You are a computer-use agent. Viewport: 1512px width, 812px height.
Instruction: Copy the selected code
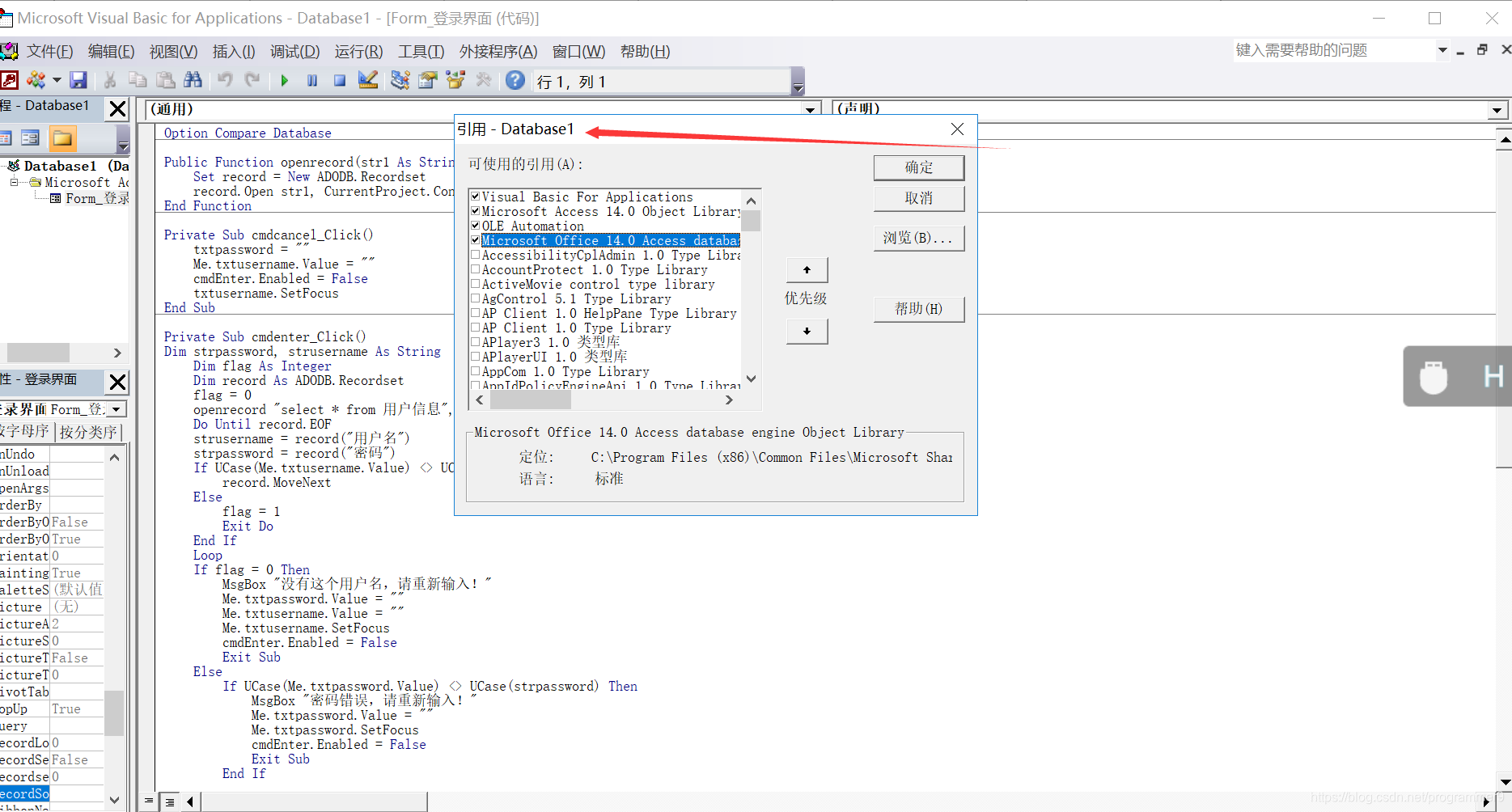pyautogui.click(x=138, y=80)
